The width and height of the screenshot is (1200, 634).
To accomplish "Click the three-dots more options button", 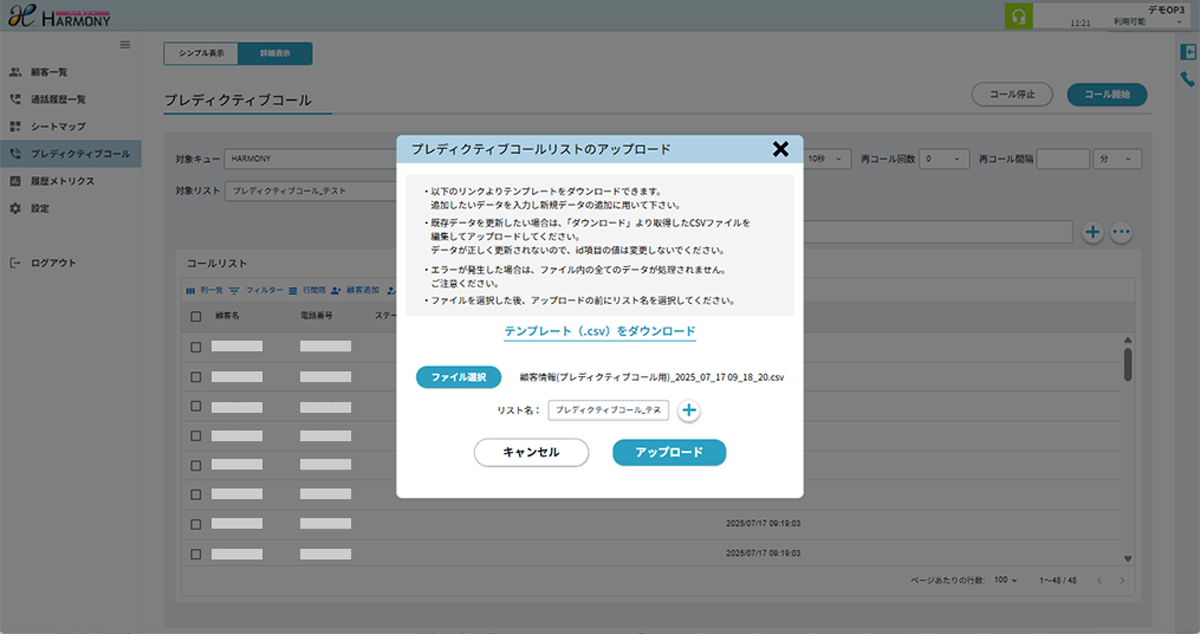I will 1121,232.
